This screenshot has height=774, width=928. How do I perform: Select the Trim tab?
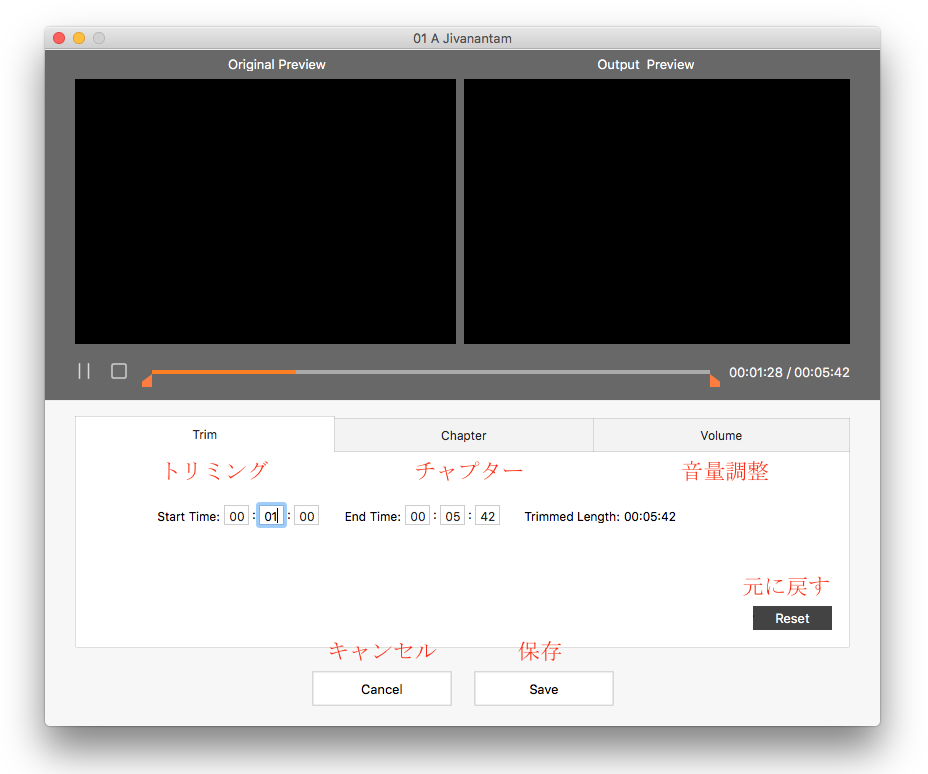point(205,435)
